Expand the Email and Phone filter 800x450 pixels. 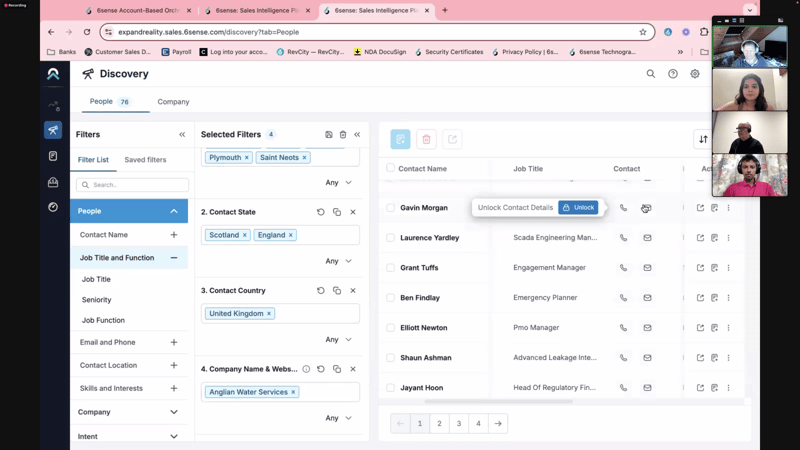pos(174,342)
